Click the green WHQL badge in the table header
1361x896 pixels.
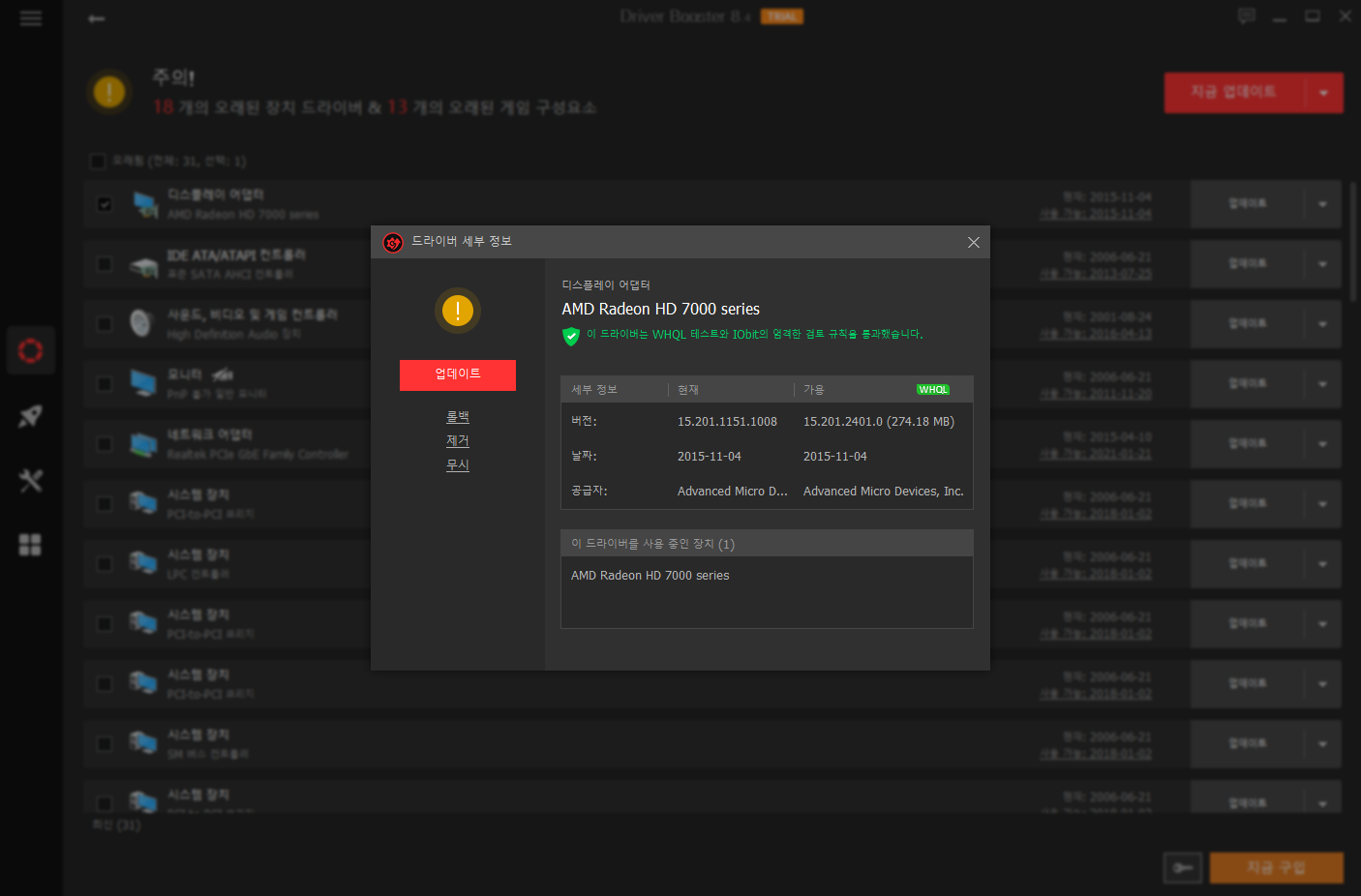click(933, 390)
